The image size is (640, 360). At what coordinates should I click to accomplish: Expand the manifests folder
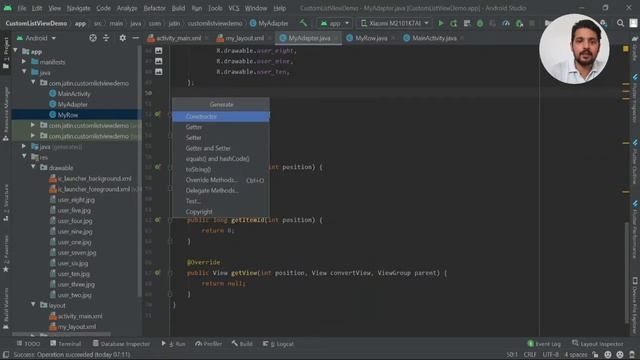[x=24, y=62]
